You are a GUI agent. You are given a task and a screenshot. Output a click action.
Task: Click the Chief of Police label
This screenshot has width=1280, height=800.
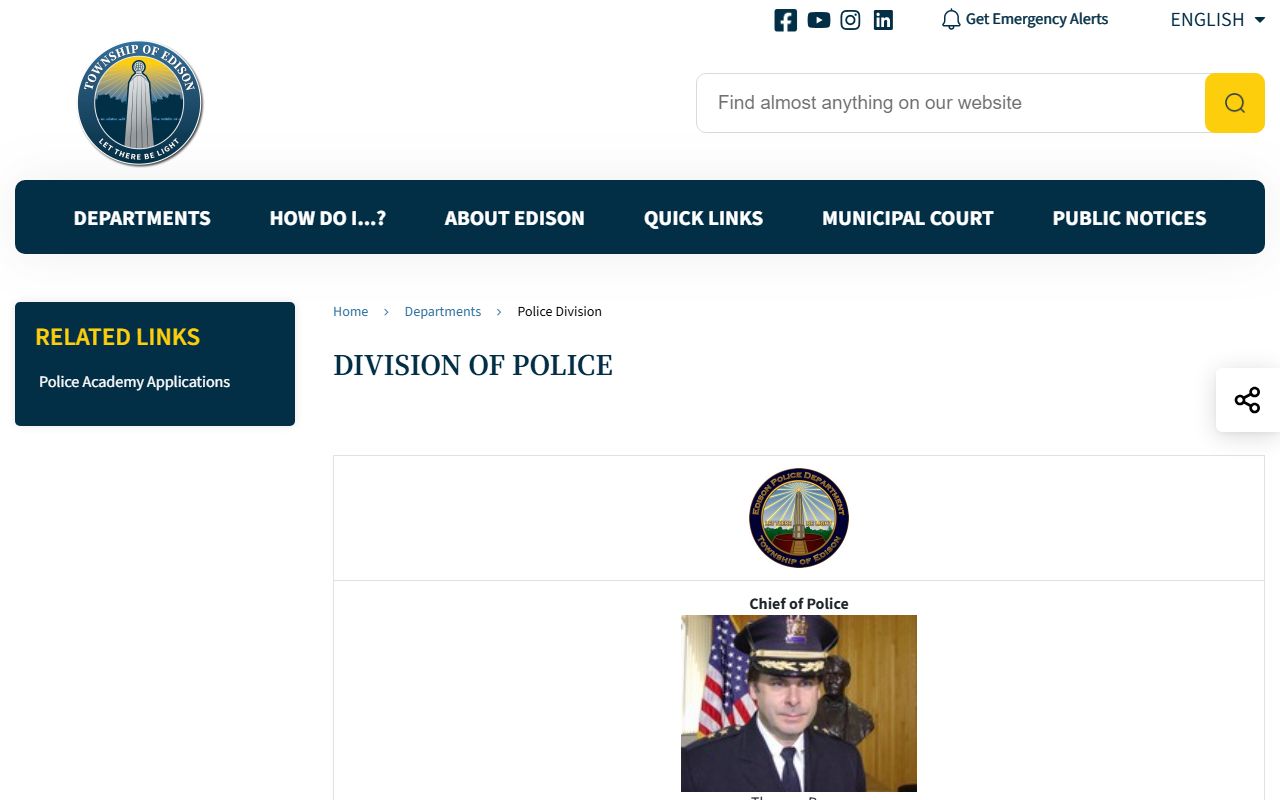coord(799,603)
